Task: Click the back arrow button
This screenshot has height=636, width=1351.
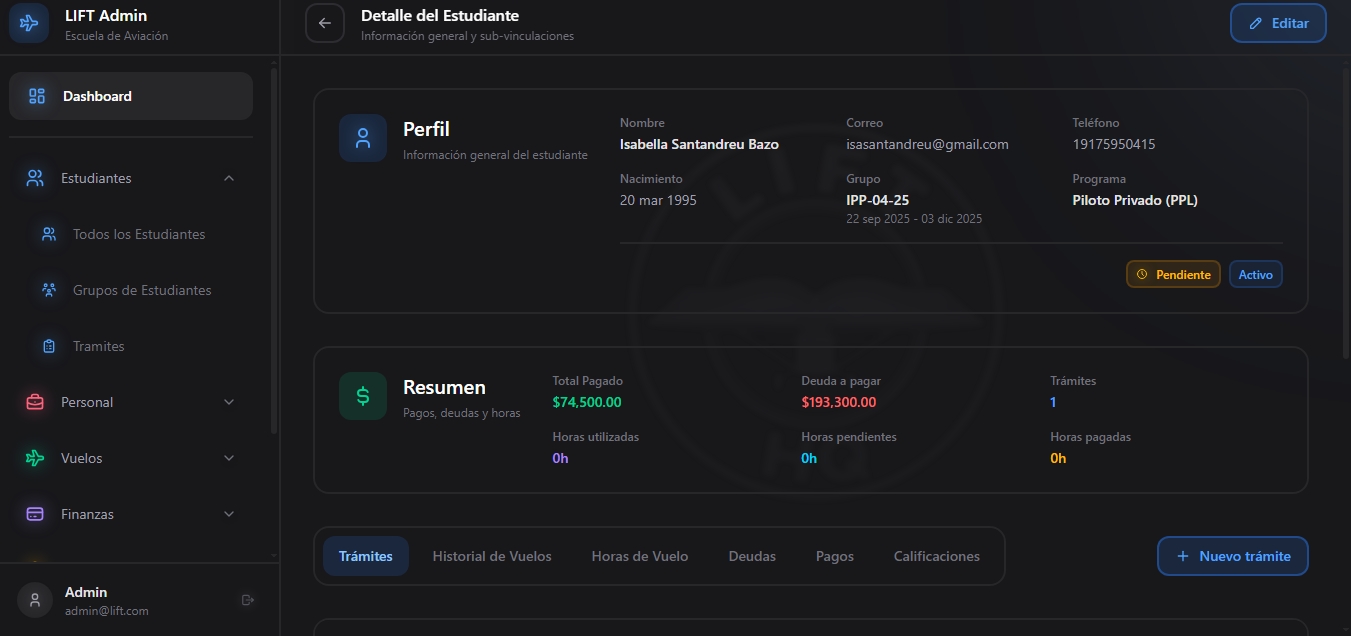Action: coord(325,23)
